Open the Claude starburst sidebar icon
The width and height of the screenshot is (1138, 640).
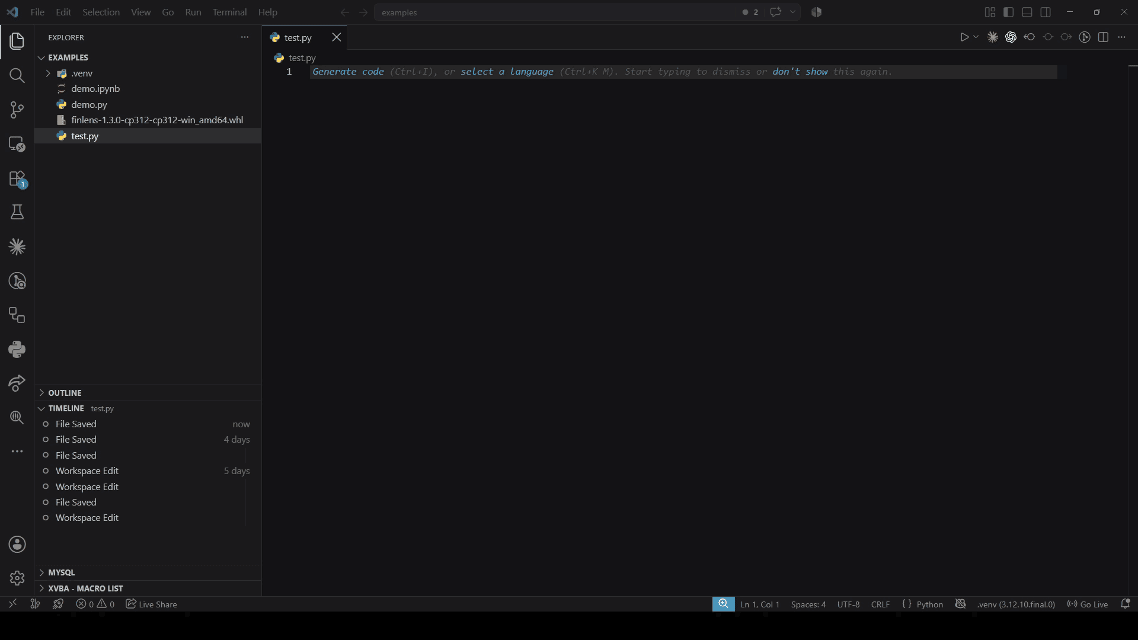[x=17, y=247]
